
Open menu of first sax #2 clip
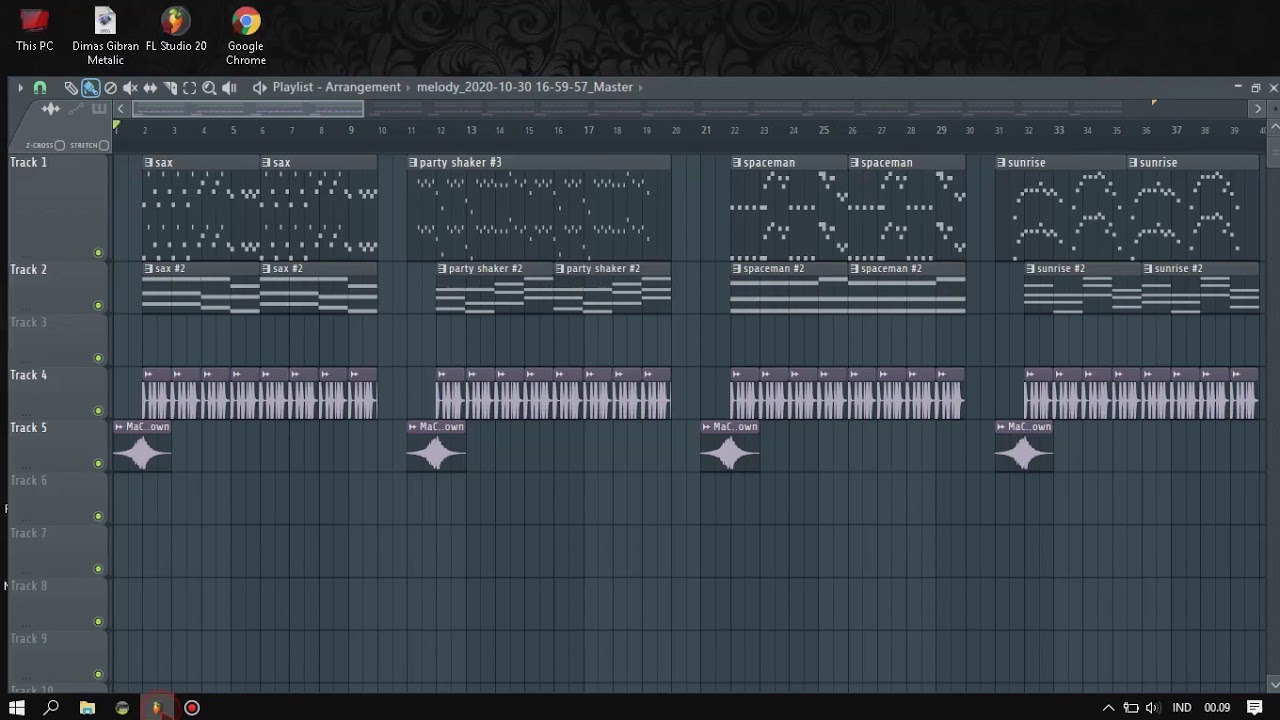(x=148, y=268)
